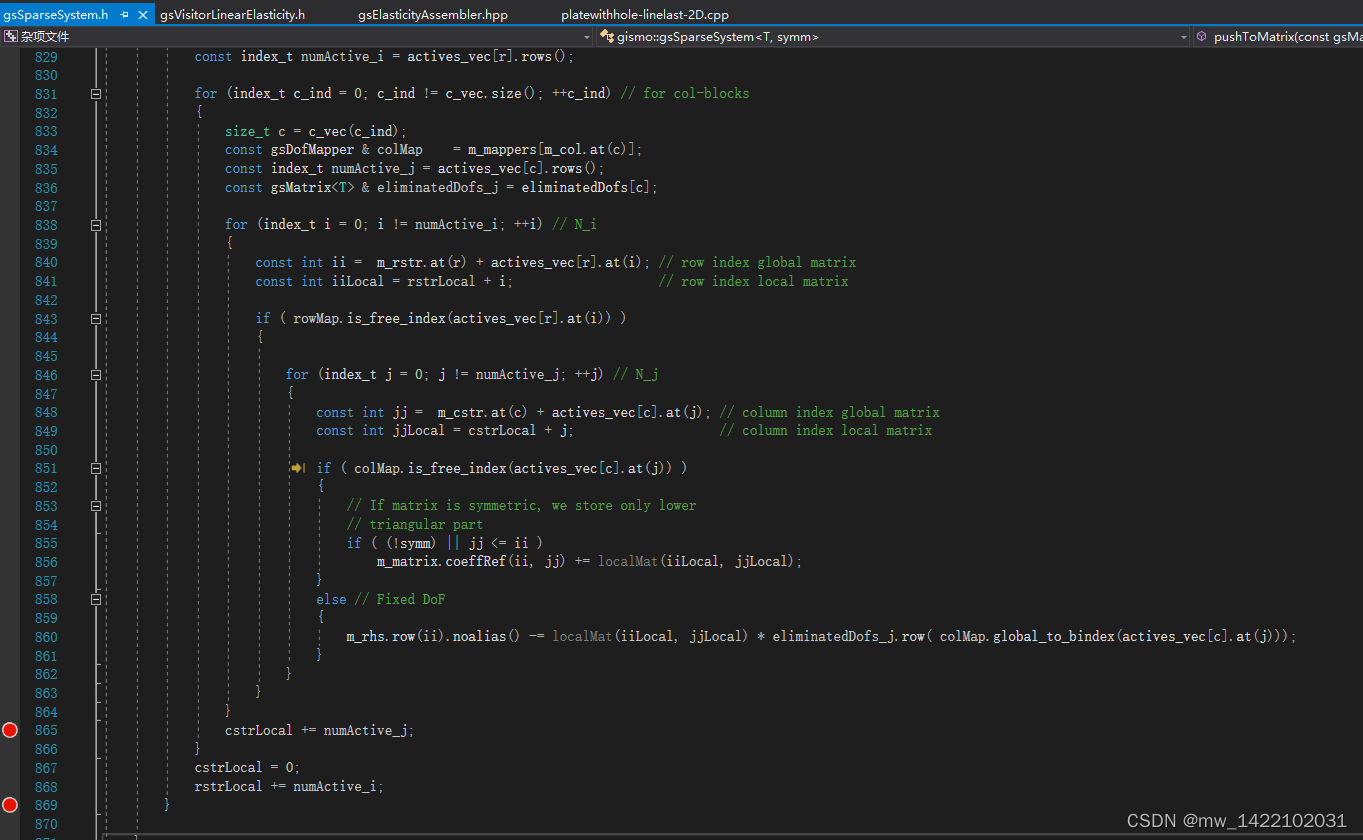Click '// row index local matrix' comment
The image size is (1363, 840).
pyautogui.click(x=753, y=282)
